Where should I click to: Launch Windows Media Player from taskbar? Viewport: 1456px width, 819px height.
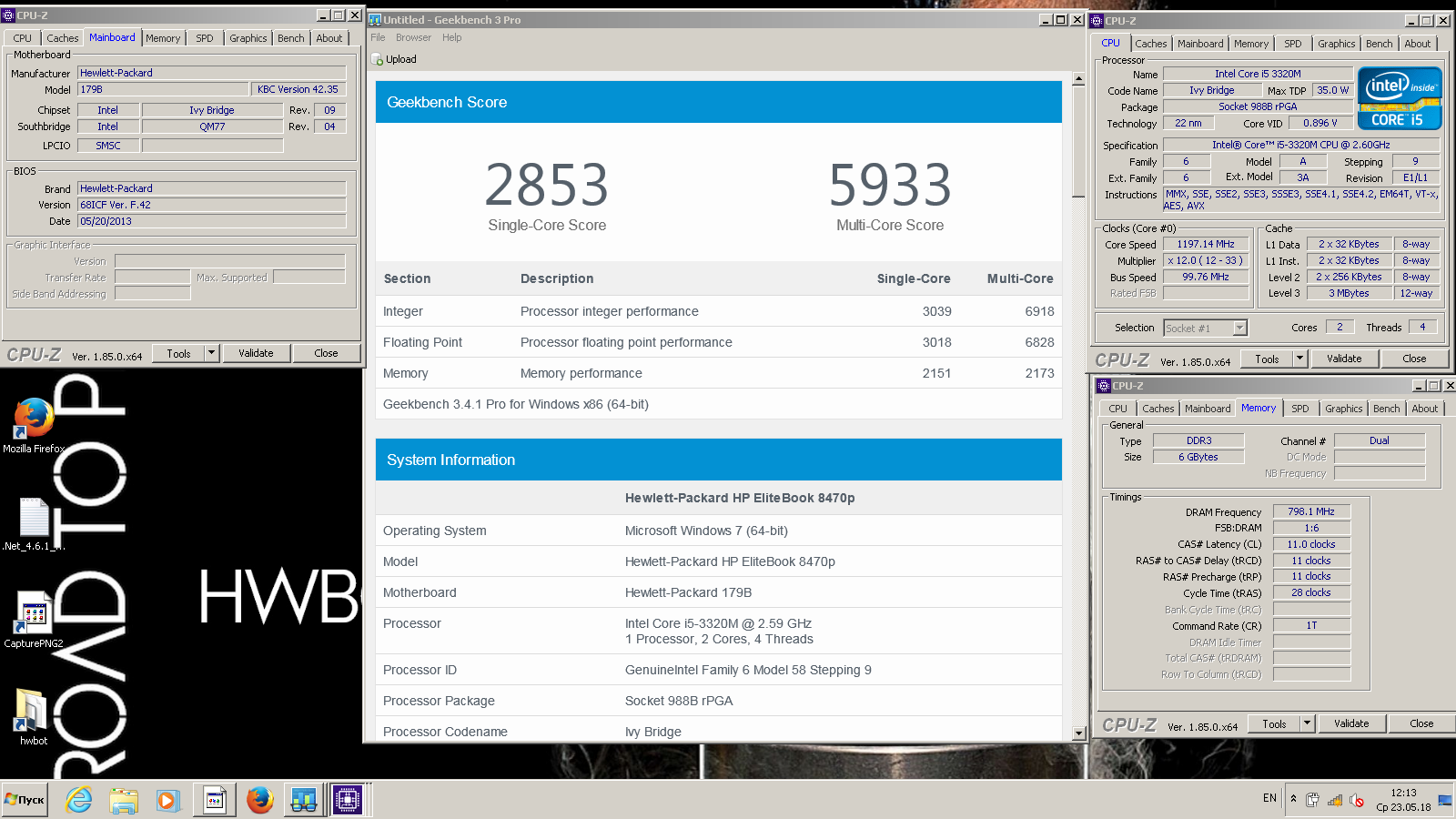167,800
